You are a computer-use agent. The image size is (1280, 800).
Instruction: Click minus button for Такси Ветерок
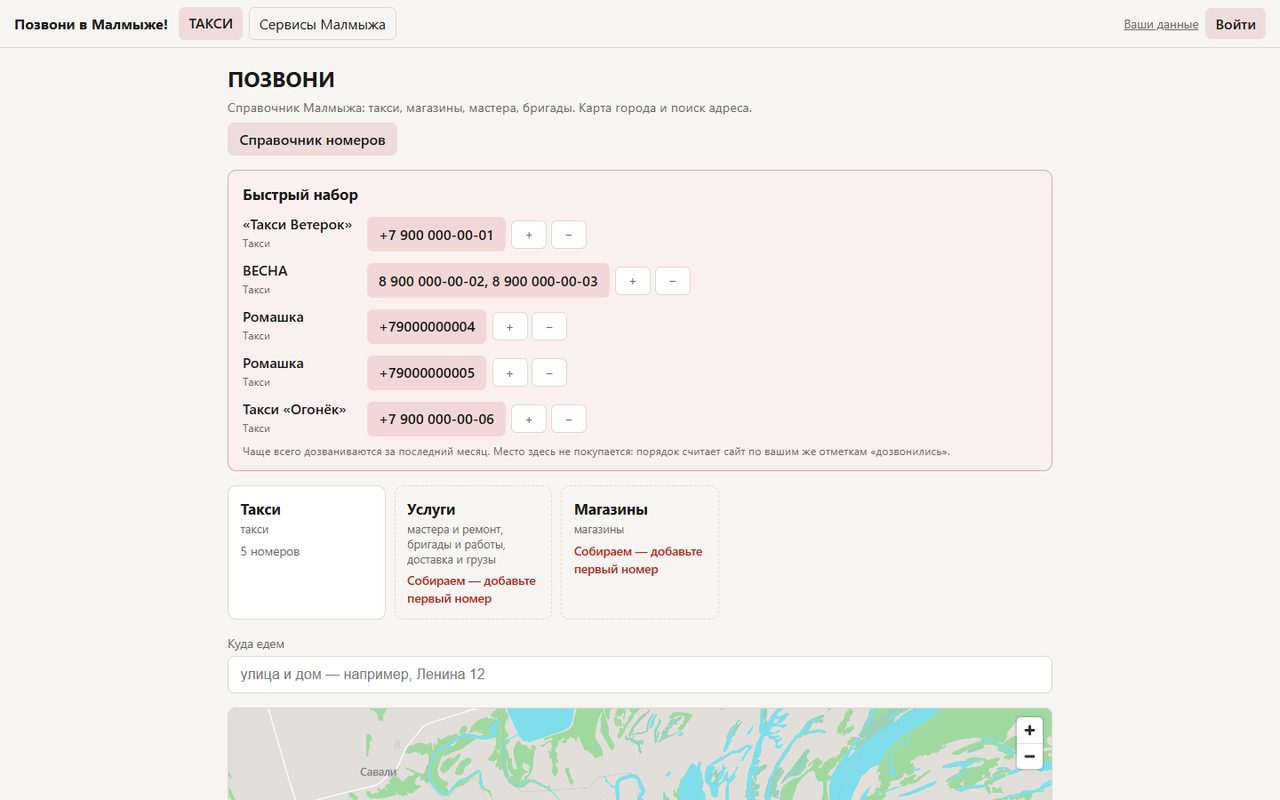tap(569, 235)
